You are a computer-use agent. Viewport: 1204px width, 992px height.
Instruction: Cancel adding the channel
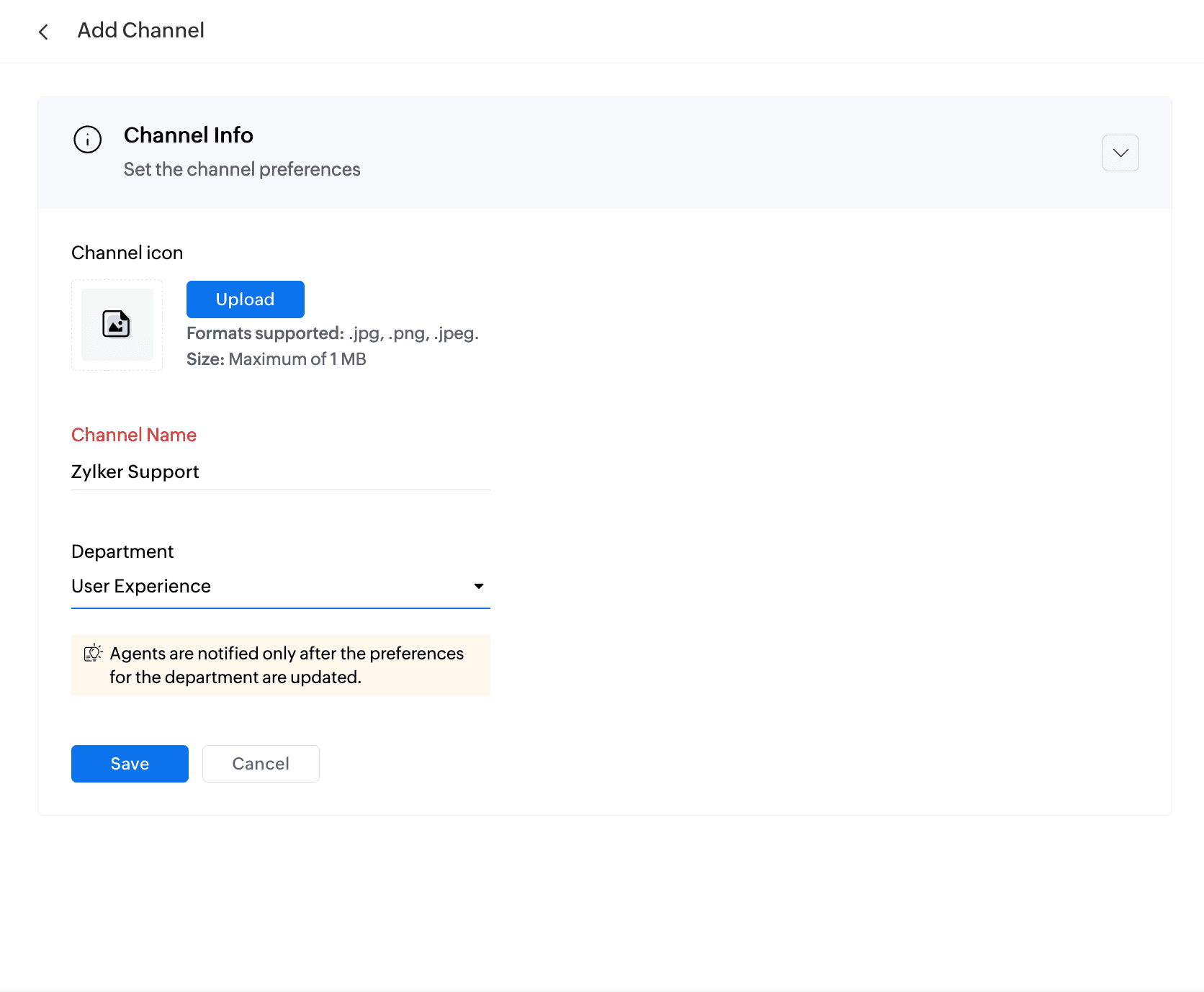click(x=261, y=764)
